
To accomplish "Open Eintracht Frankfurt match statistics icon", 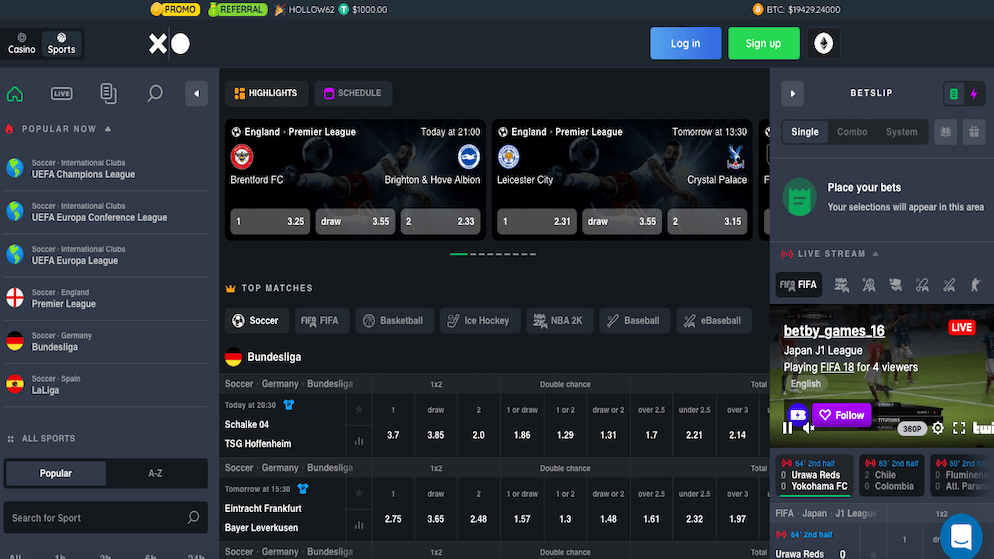I will pos(359,525).
